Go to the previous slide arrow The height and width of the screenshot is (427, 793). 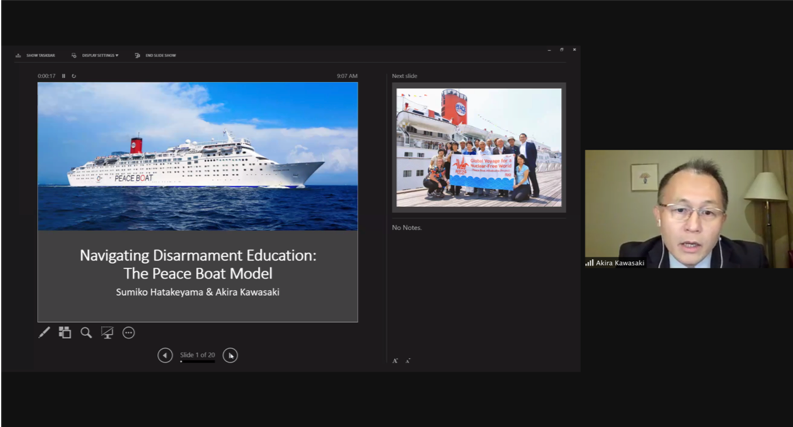tap(165, 355)
